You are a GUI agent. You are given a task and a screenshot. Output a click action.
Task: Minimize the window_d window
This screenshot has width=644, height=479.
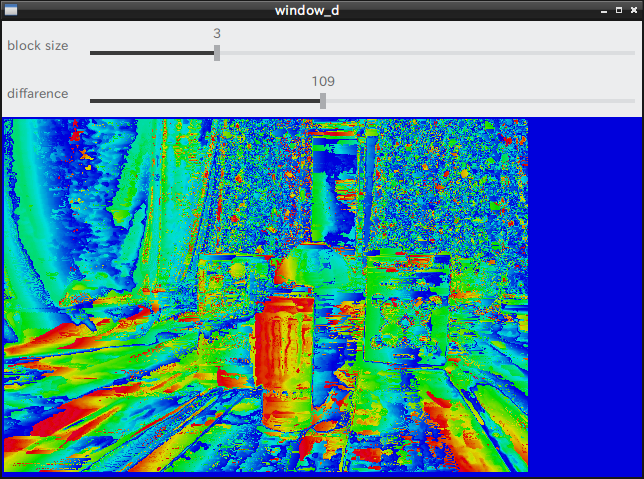pos(604,11)
